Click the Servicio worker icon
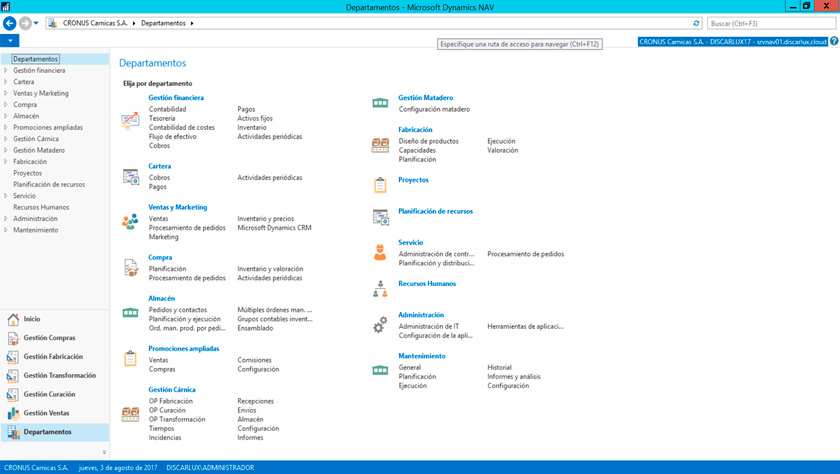 [x=380, y=253]
